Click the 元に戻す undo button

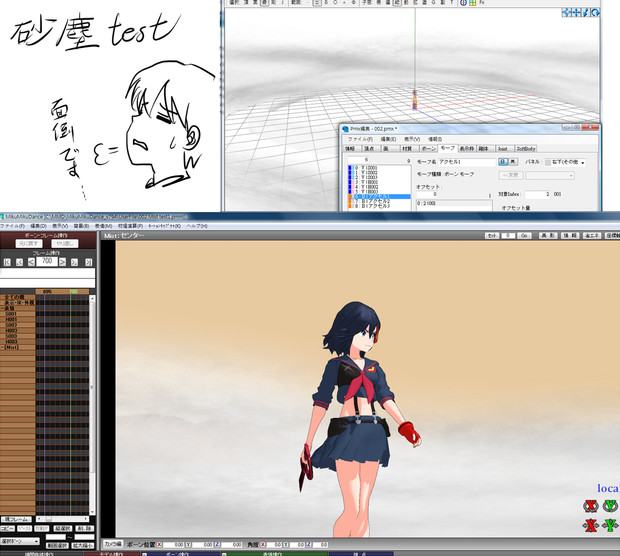click(x=29, y=244)
